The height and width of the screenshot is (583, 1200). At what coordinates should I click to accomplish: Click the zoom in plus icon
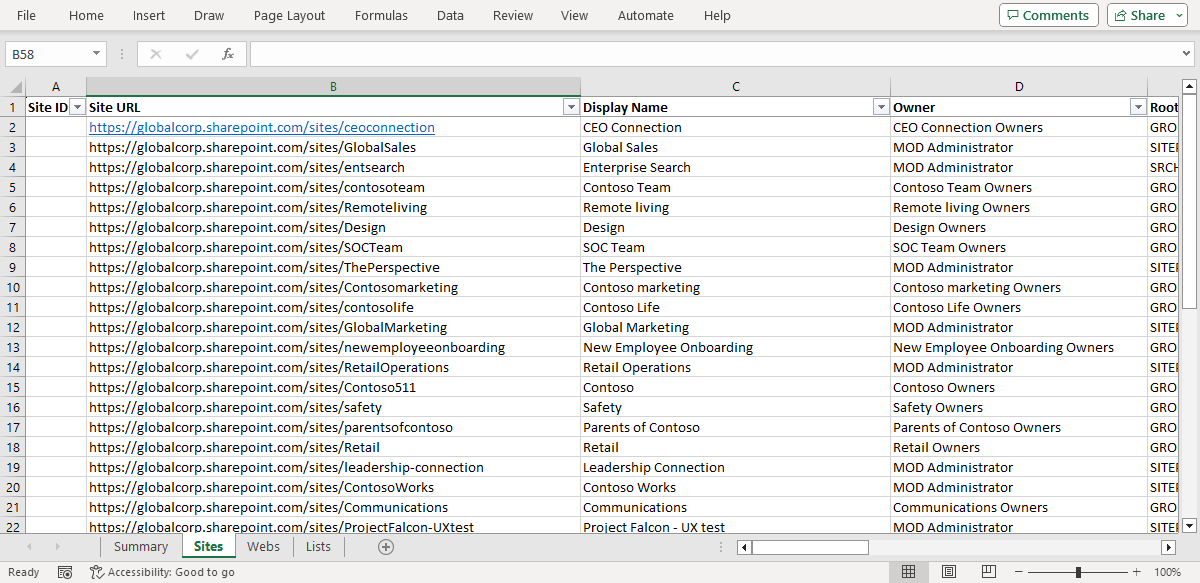pyautogui.click(x=1136, y=572)
